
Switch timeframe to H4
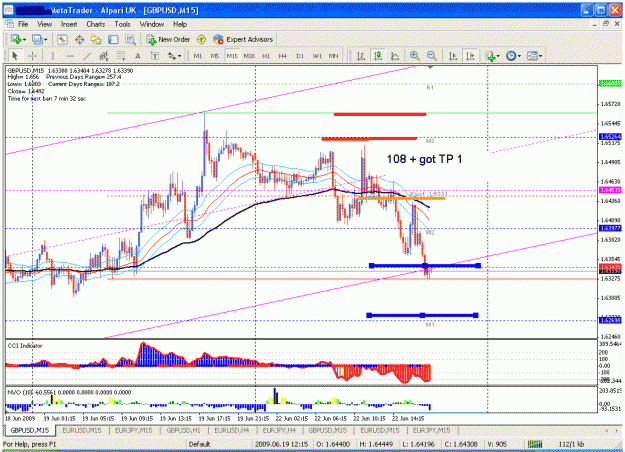pyautogui.click(x=283, y=56)
